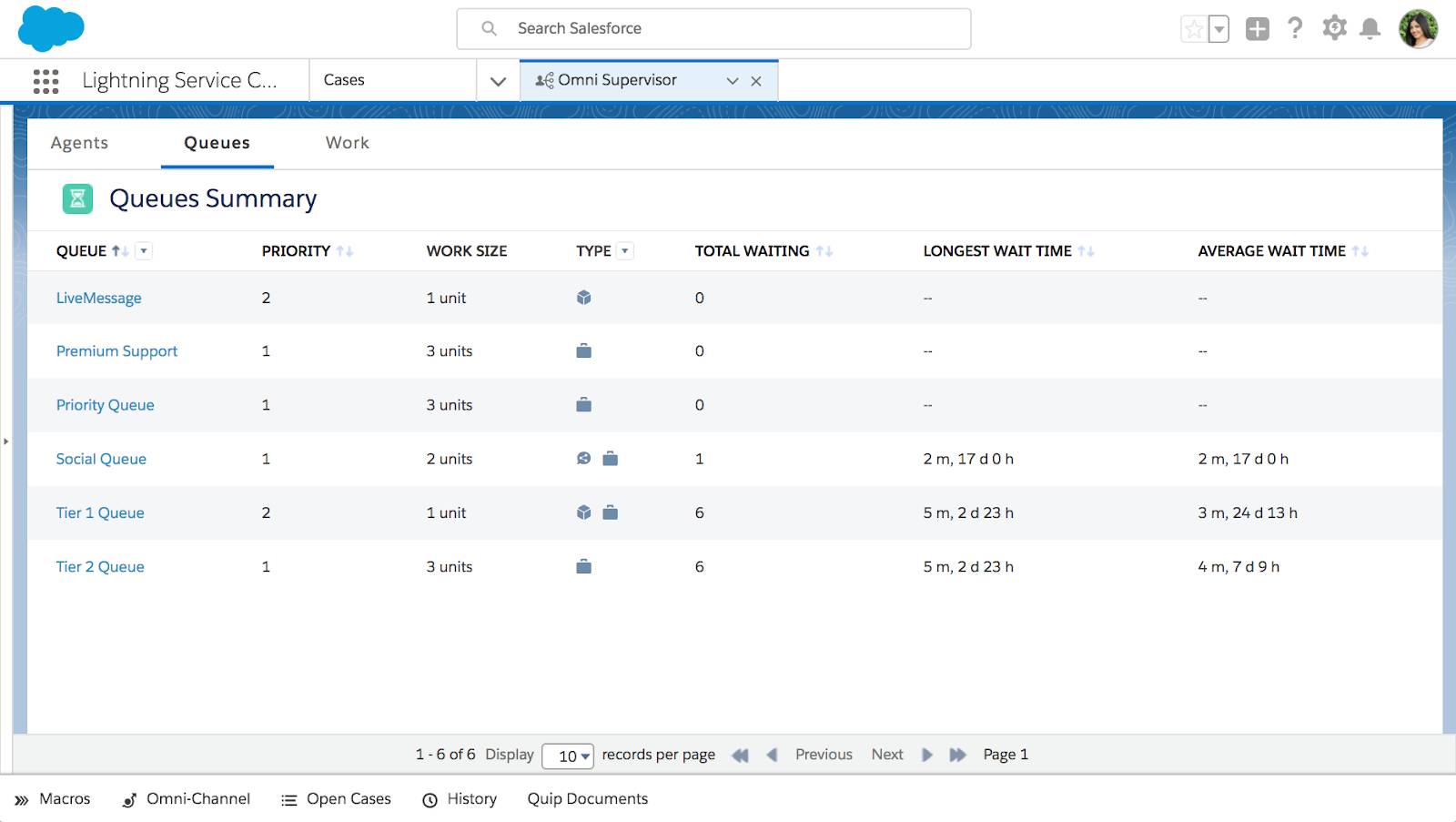Viewport: 1456px width, 822px height.
Task: Open the App Launcher grid icon
Action: point(45,81)
